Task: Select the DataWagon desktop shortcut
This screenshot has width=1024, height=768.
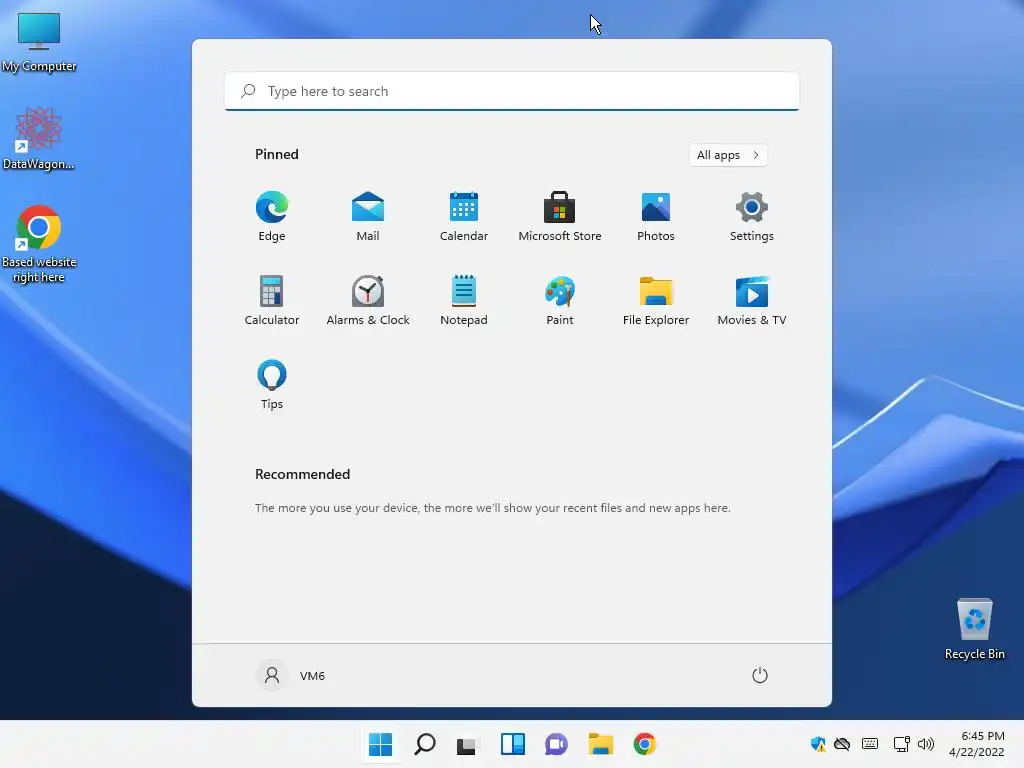Action: pos(39,138)
